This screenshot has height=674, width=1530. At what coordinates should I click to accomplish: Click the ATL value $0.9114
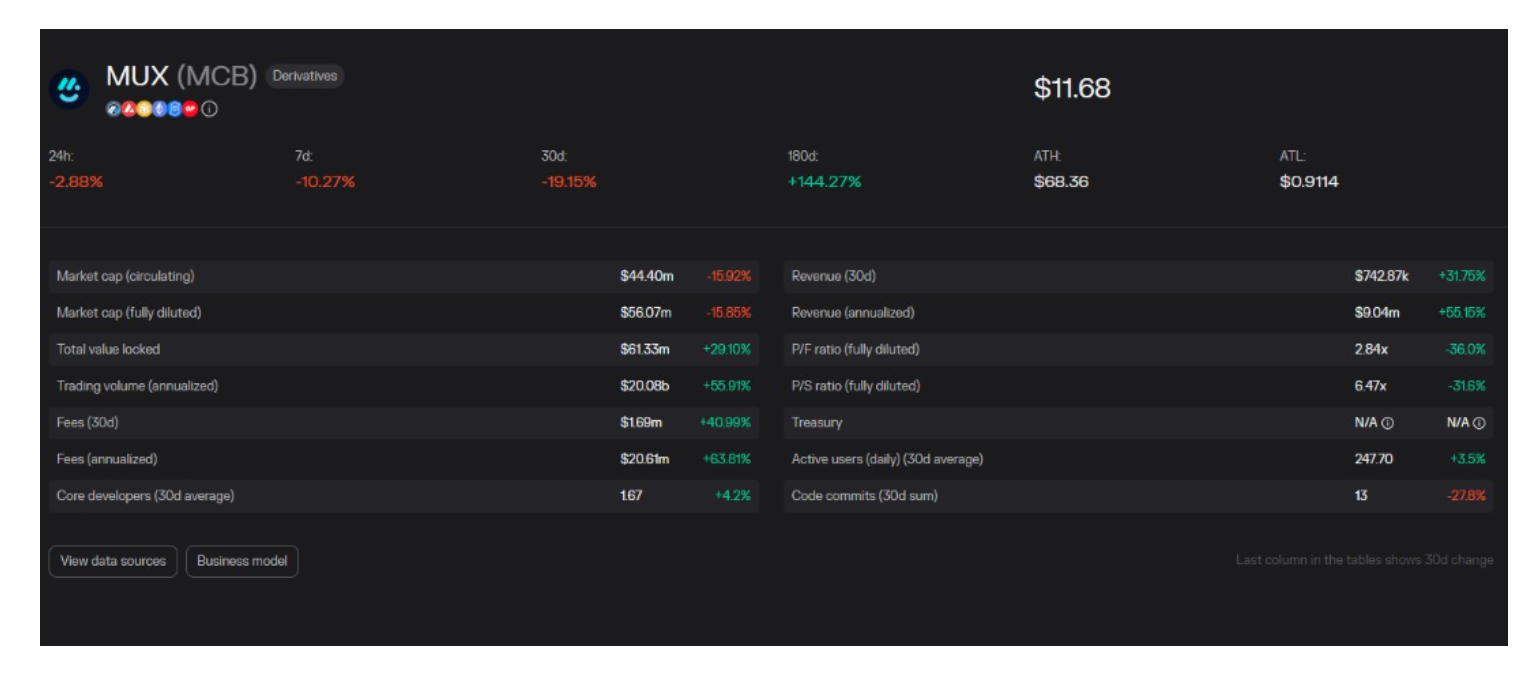1309,182
